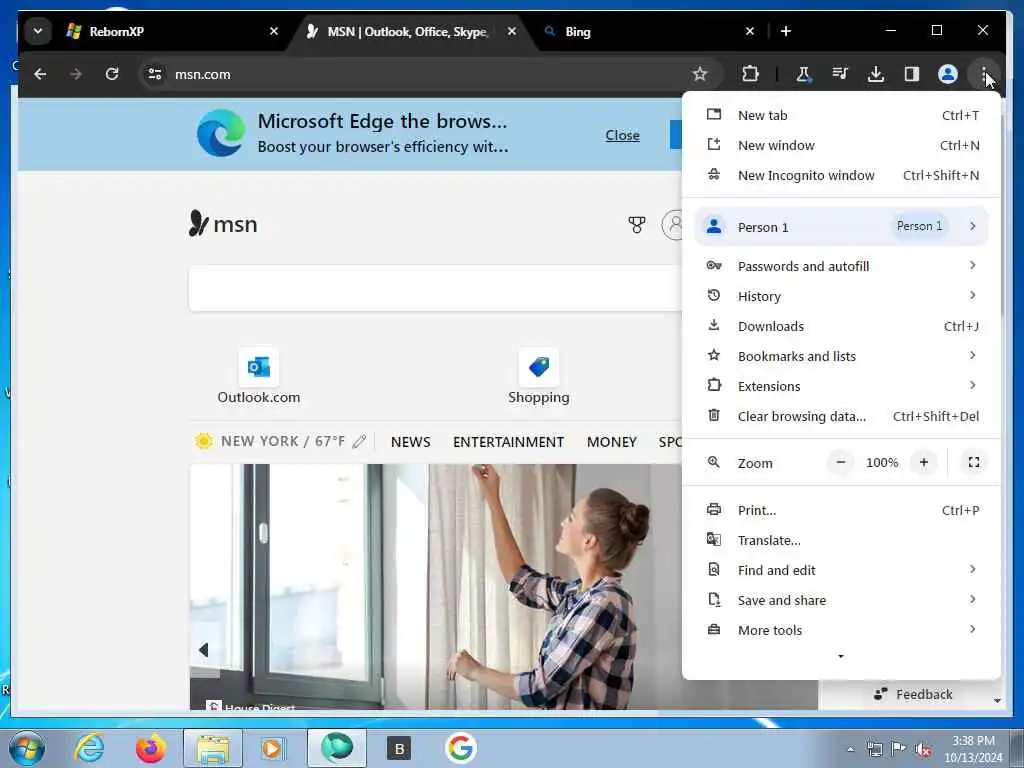Open a new tab with plus button
This screenshot has width=1024, height=768.
coord(786,31)
